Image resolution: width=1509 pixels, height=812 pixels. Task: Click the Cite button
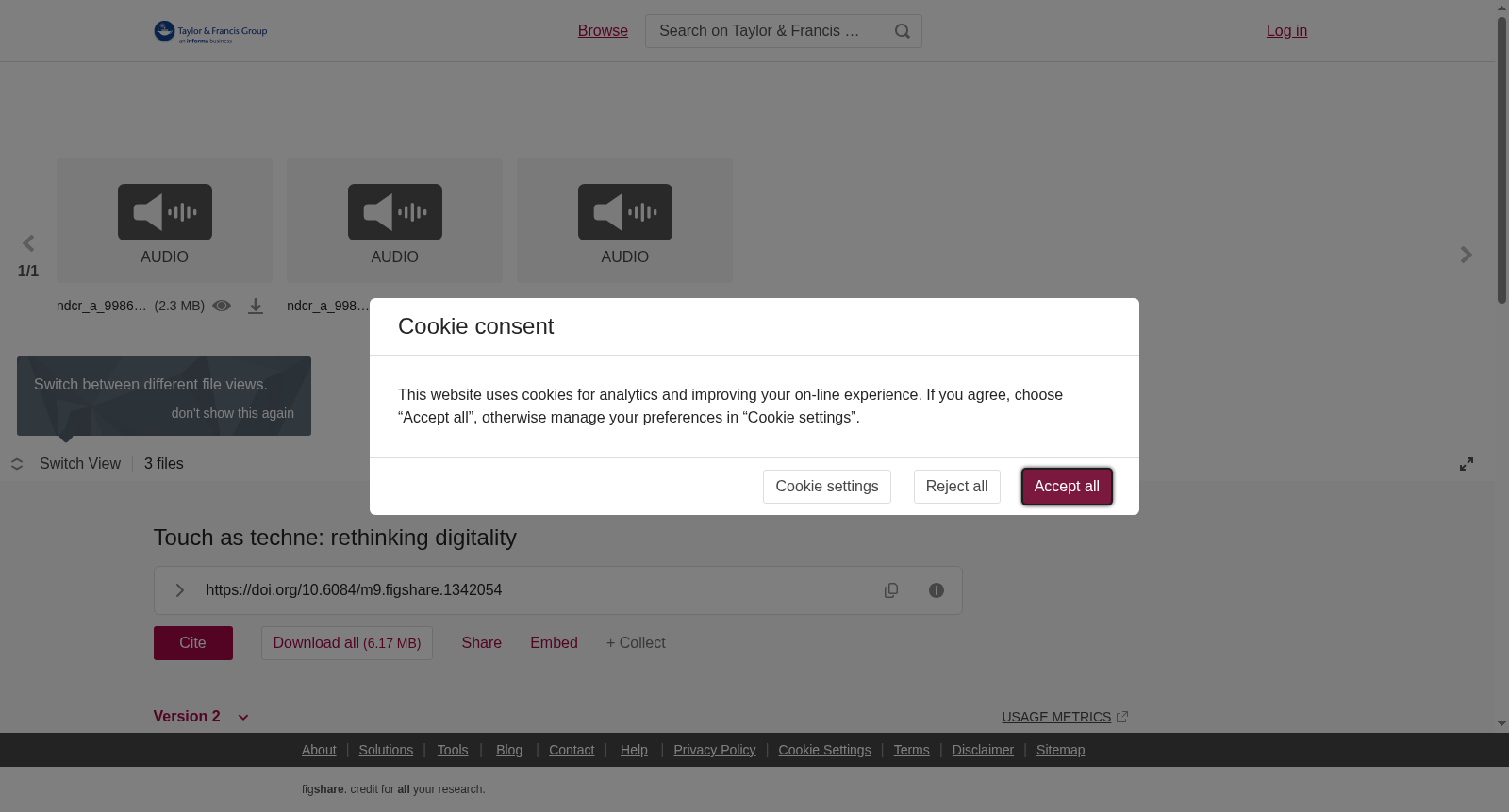193,643
